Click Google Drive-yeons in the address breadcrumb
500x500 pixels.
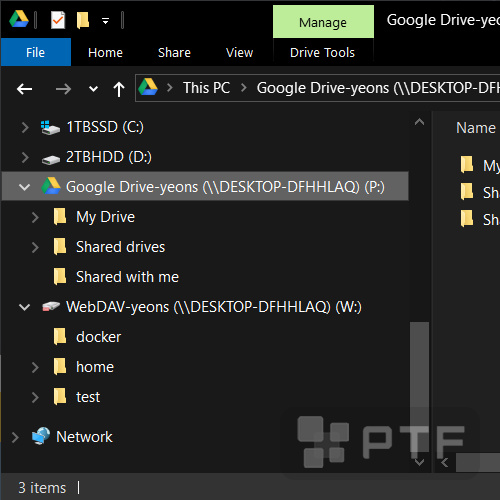[378, 88]
